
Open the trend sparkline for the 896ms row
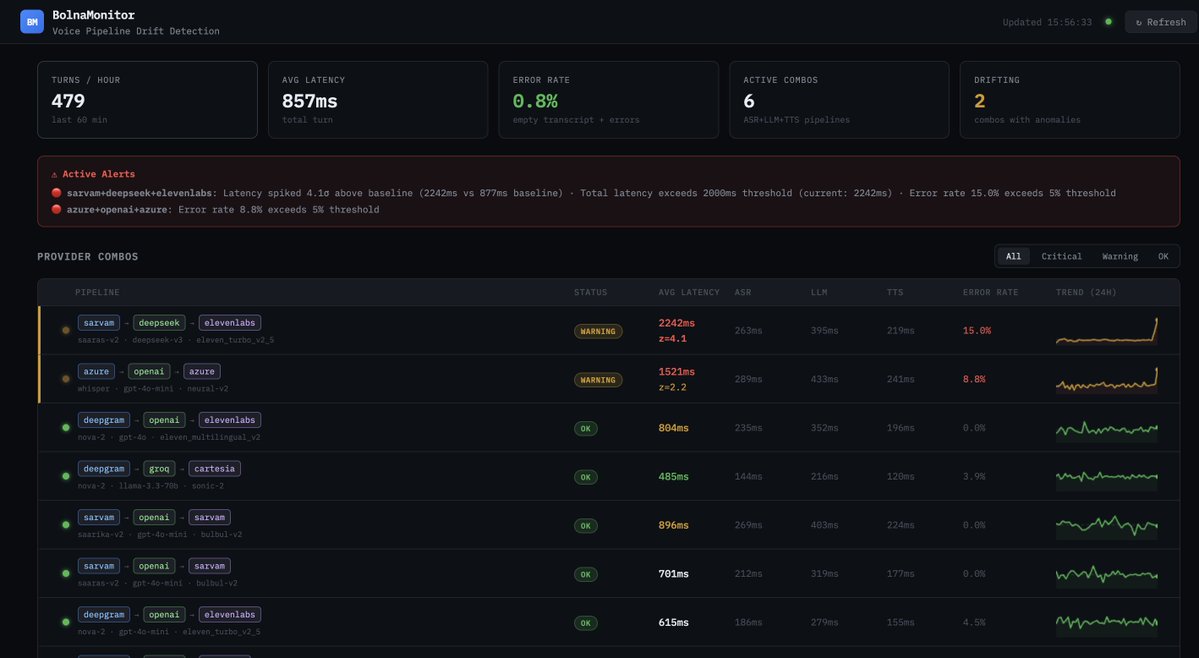pos(1106,525)
